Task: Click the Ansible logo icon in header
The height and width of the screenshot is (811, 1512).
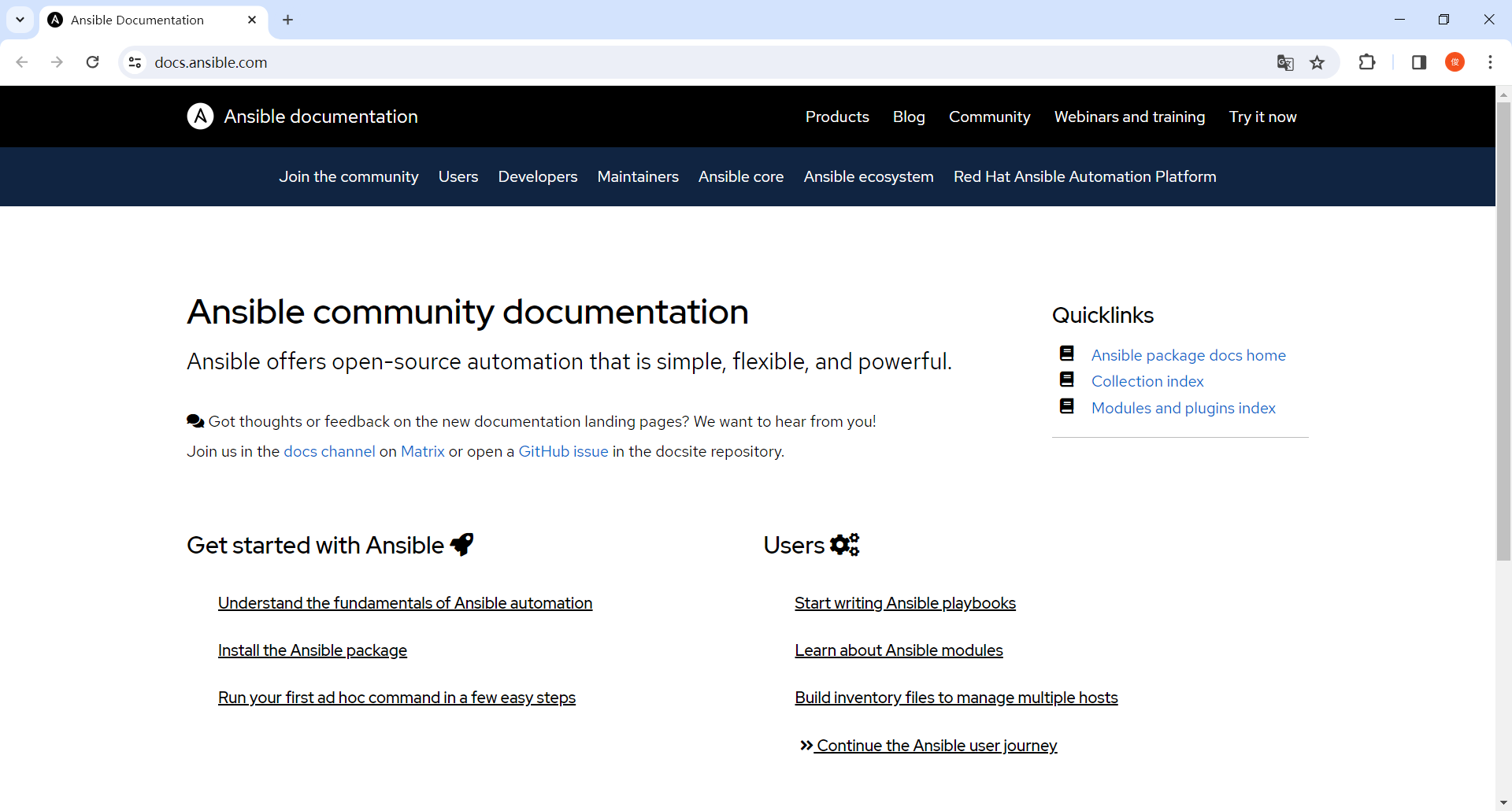Action: [x=200, y=117]
